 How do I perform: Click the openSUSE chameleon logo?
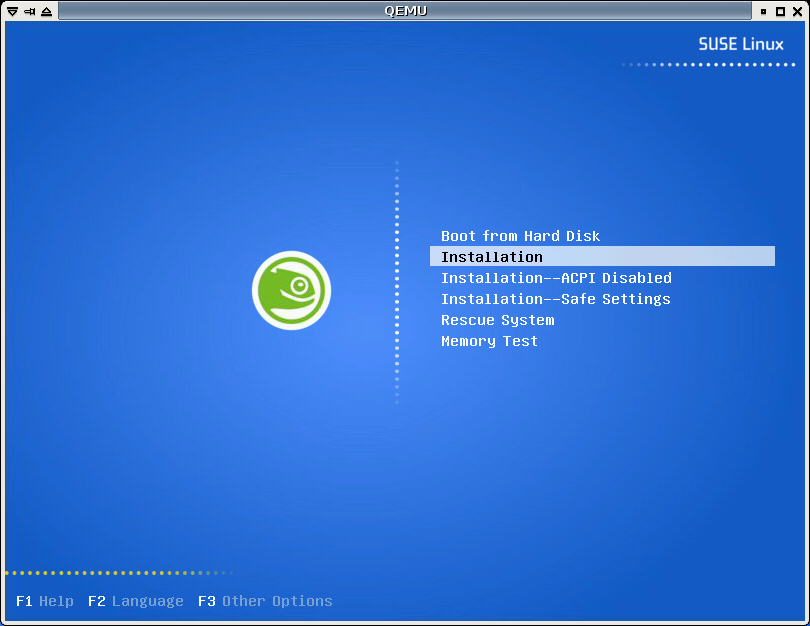coord(291,290)
